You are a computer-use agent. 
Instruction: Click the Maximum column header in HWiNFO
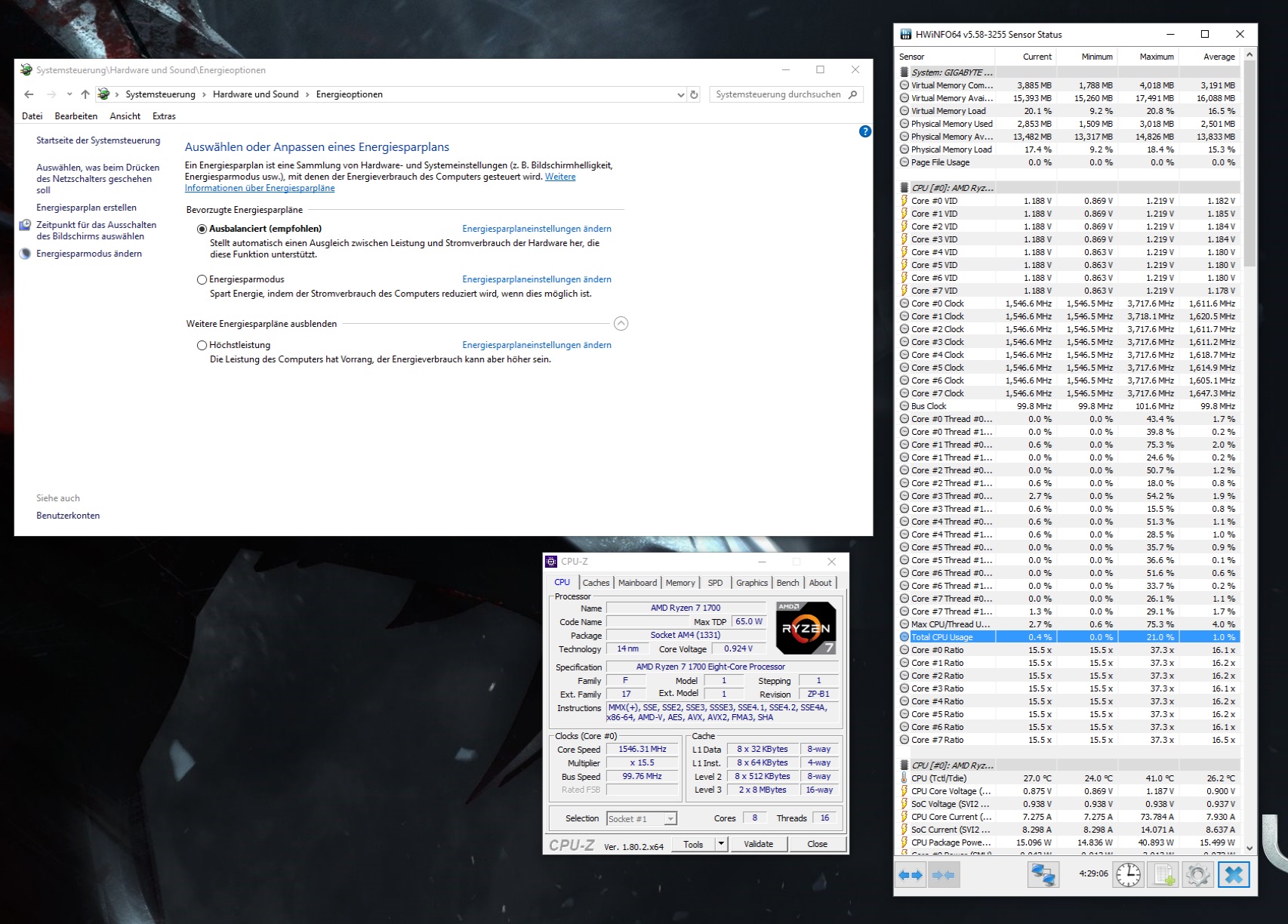click(1148, 57)
